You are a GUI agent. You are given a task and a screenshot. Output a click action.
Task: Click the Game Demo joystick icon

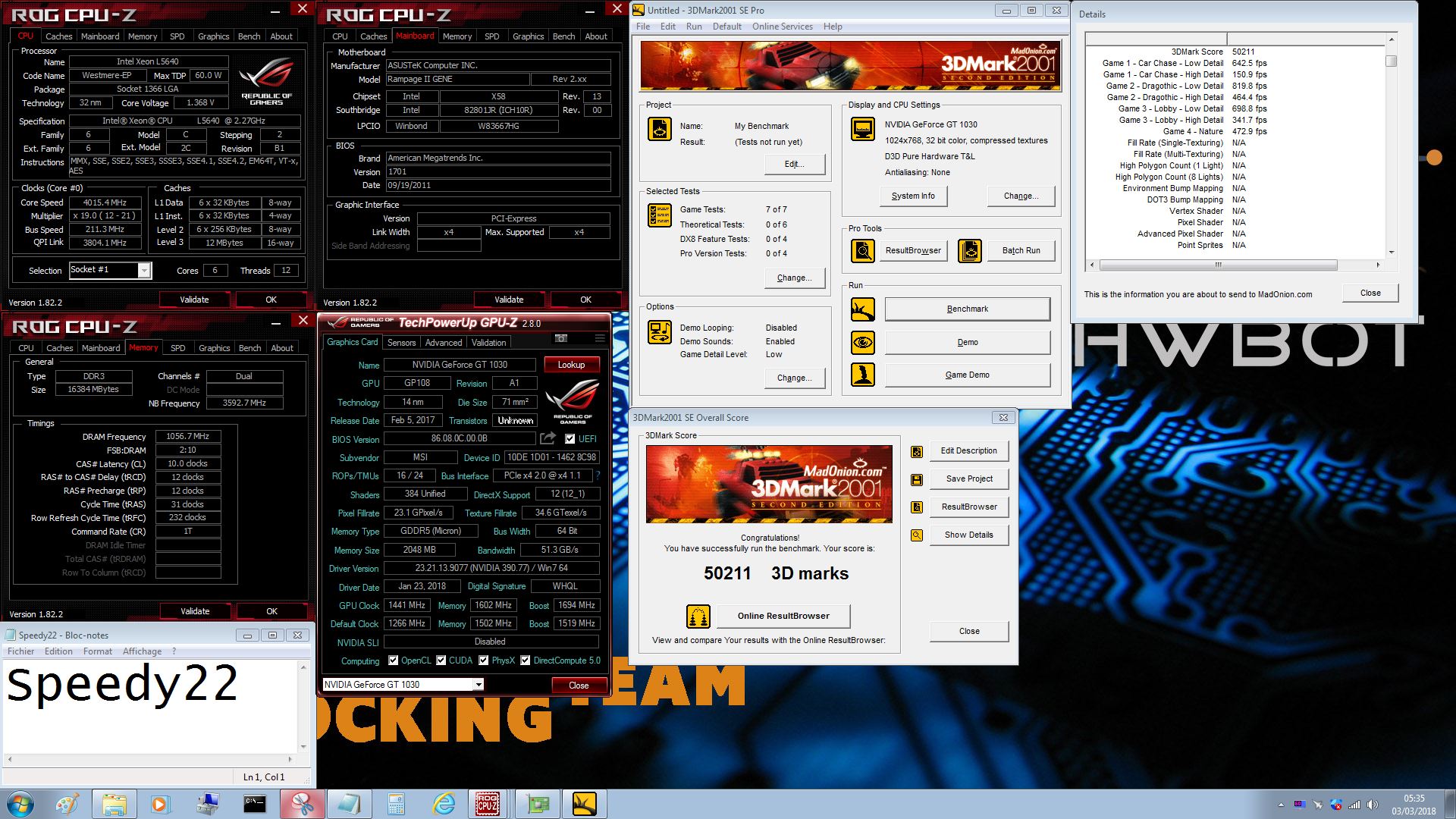click(862, 375)
